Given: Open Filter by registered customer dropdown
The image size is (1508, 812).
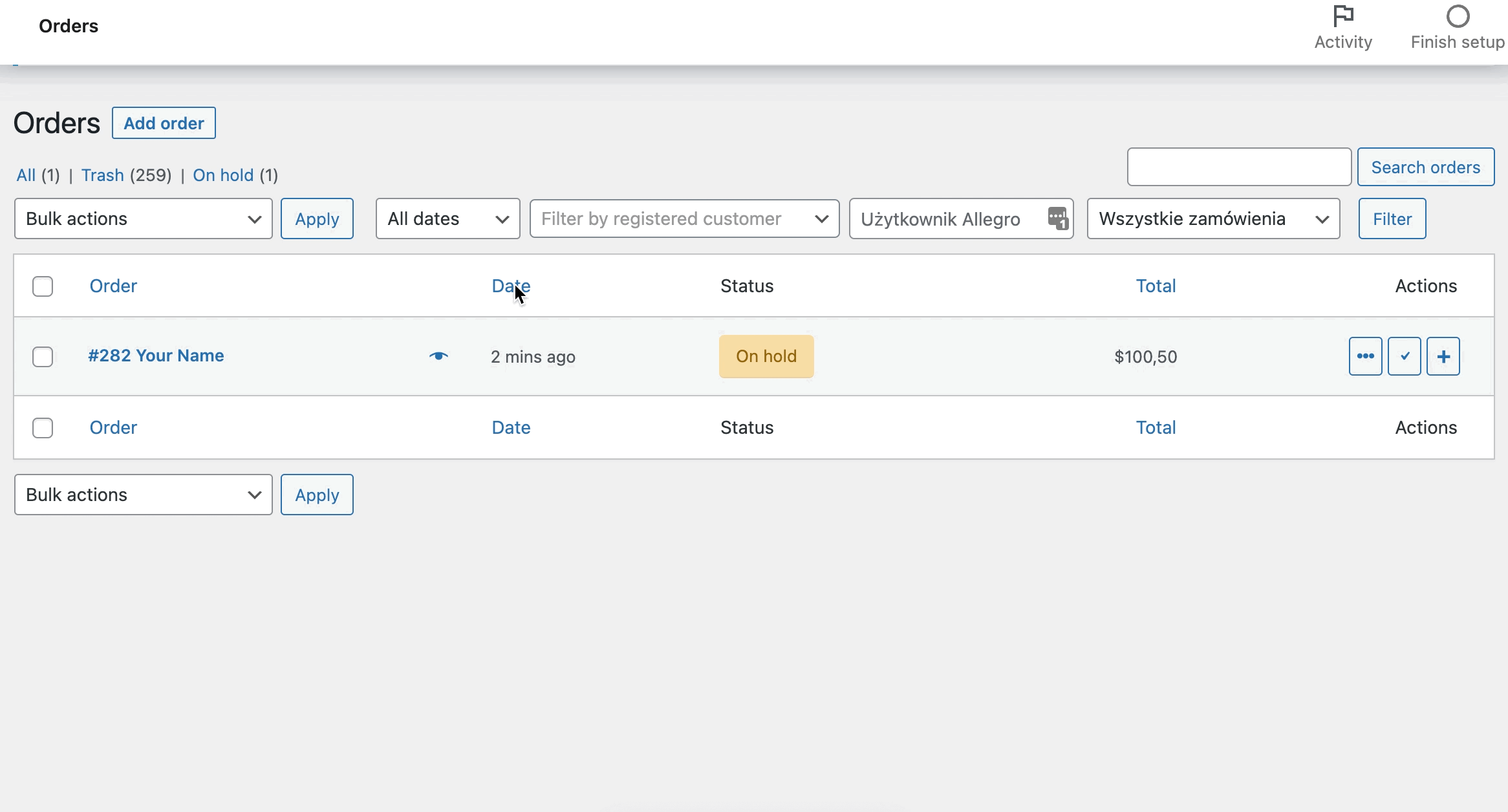Looking at the screenshot, I should [x=685, y=219].
